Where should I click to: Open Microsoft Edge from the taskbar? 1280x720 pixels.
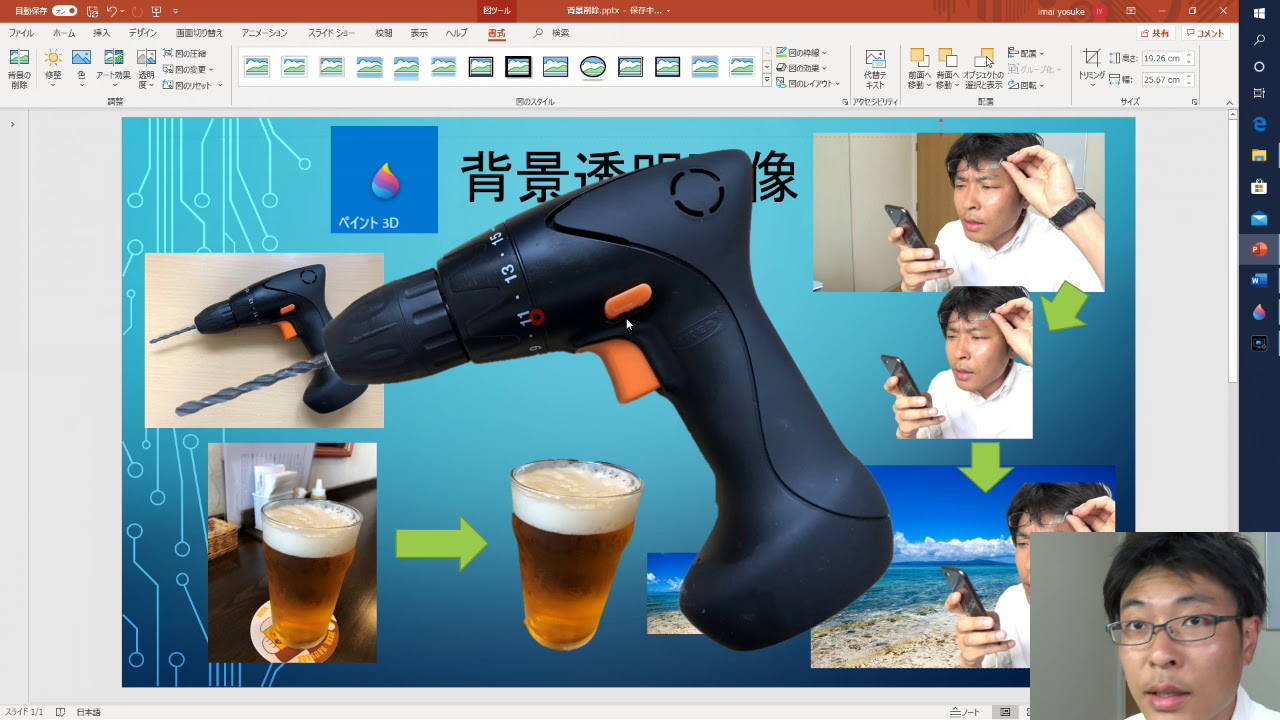click(1259, 123)
